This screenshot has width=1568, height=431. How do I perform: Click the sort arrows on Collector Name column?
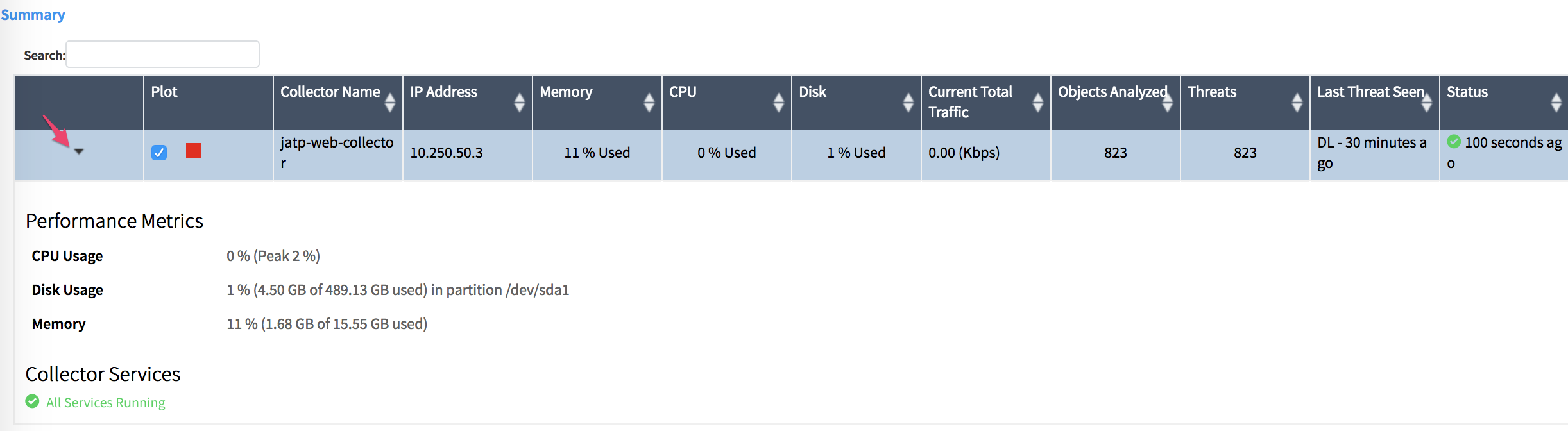tap(389, 102)
